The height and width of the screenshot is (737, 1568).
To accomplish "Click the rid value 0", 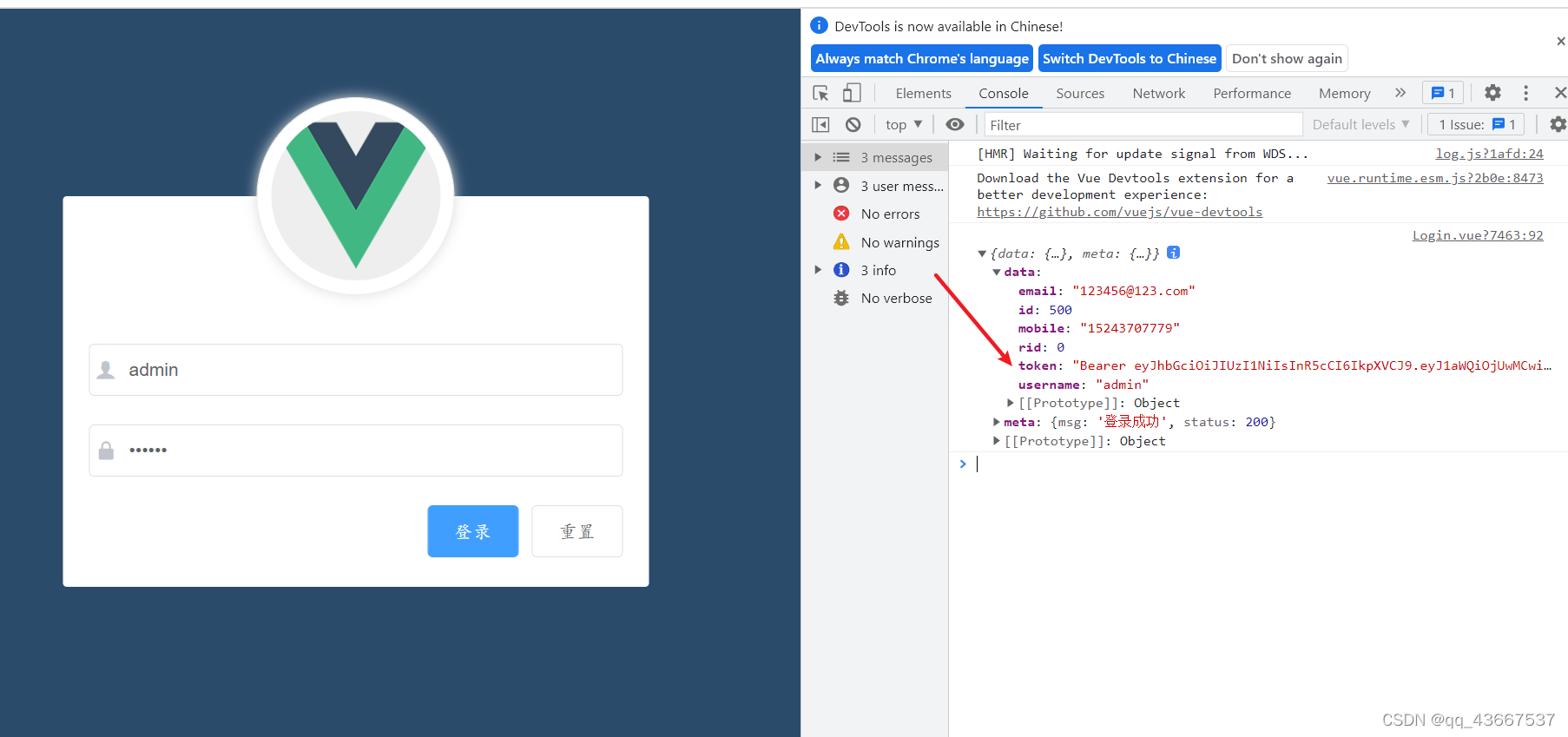I will coord(1060,347).
